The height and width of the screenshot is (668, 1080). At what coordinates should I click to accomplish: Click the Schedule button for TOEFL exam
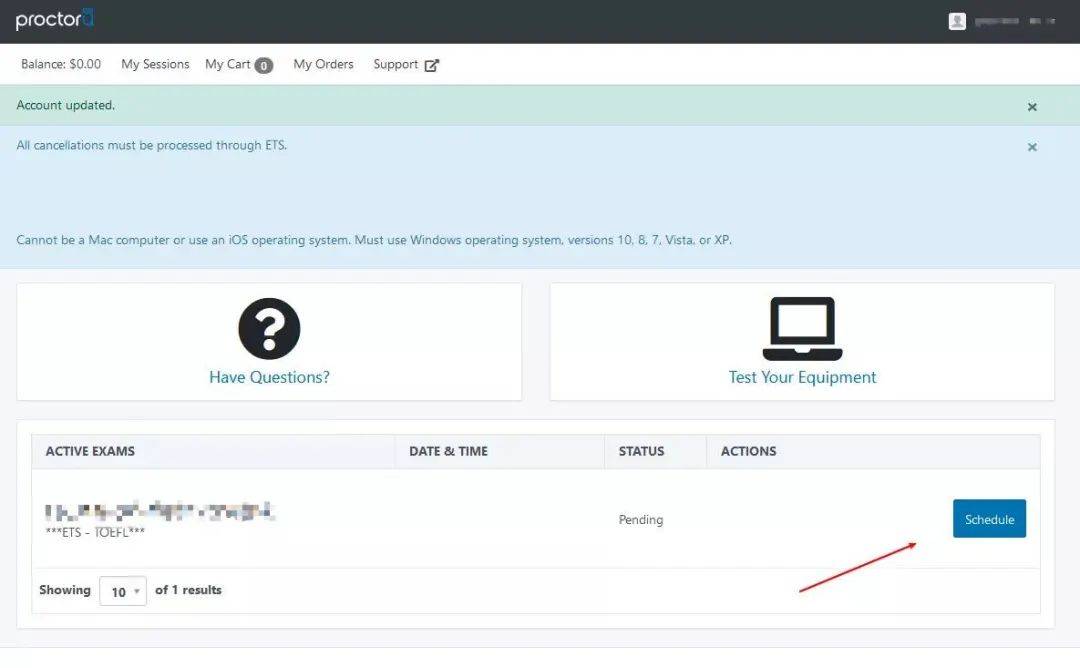pos(989,519)
